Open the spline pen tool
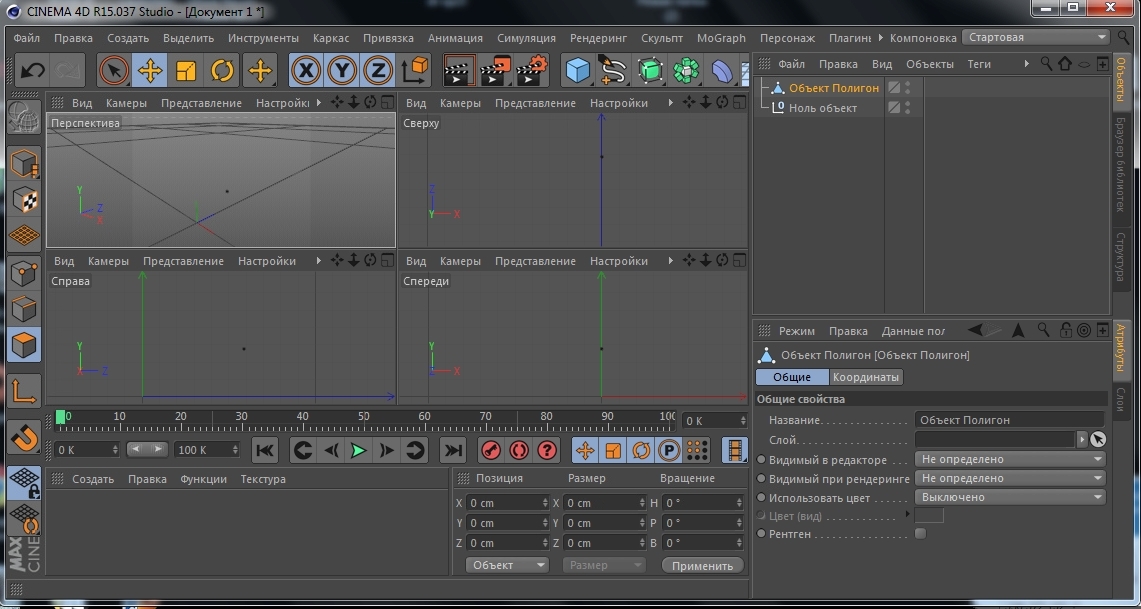This screenshot has height=609, width=1141. 614,71
